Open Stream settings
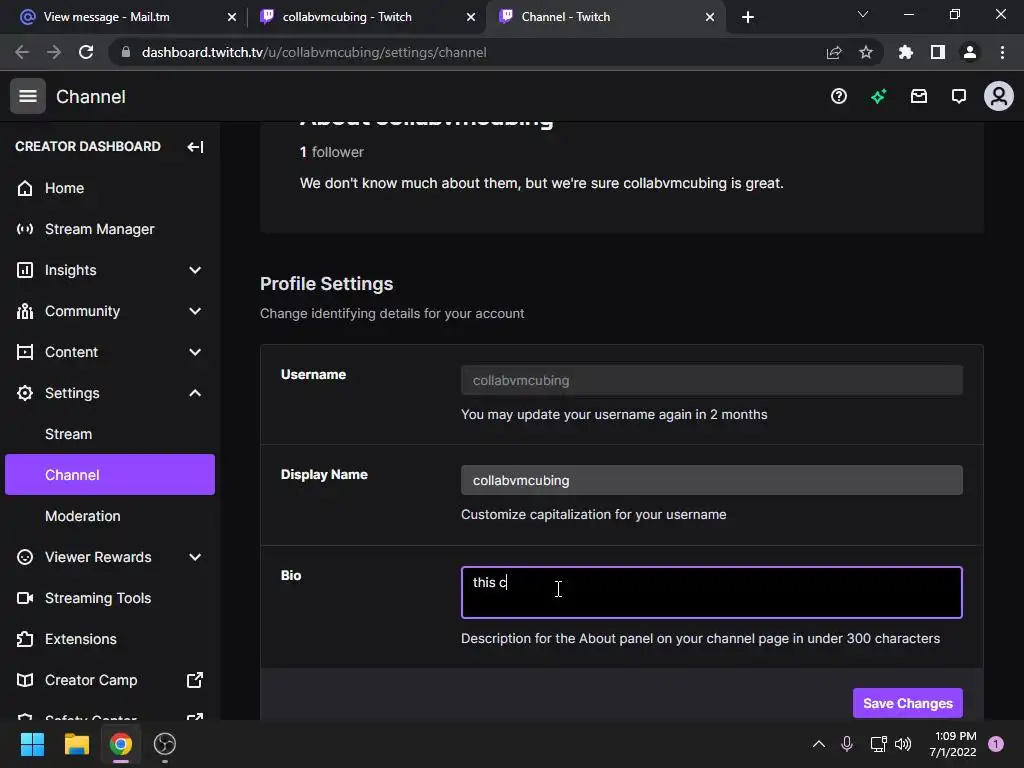Viewport: 1024px width, 768px height. [x=109, y=434]
